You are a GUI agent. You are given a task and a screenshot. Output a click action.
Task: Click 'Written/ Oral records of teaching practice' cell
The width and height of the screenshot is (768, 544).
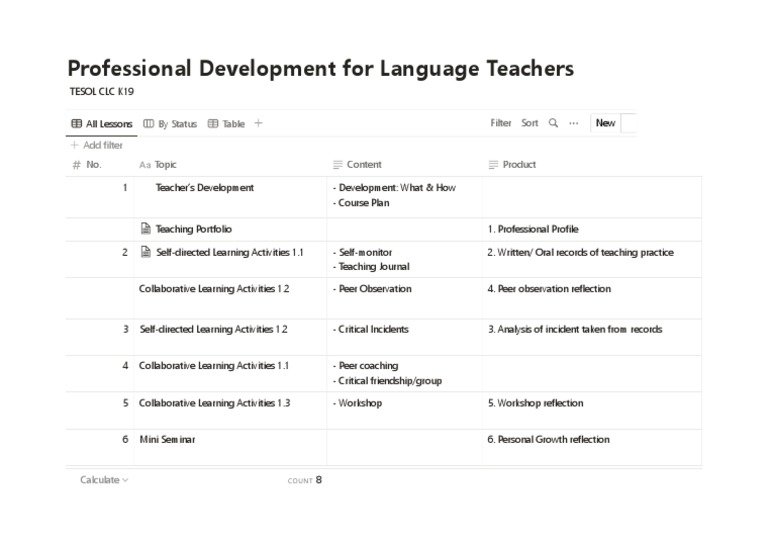(x=580, y=252)
